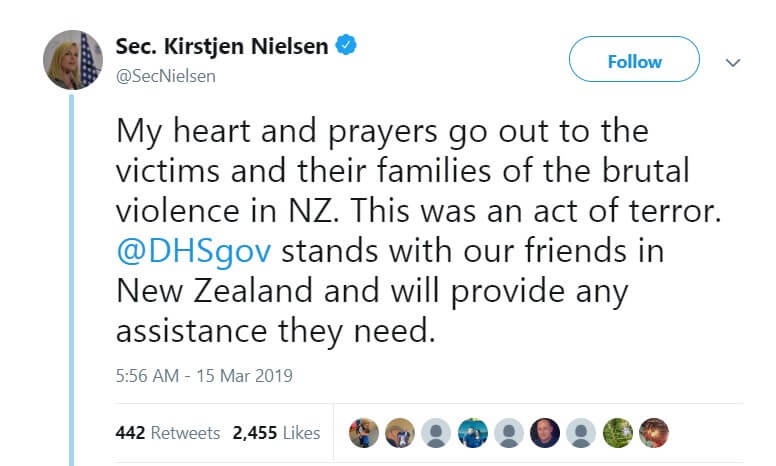Click the 5:56 AM - 15 Mar 2019 timestamp

(x=203, y=376)
